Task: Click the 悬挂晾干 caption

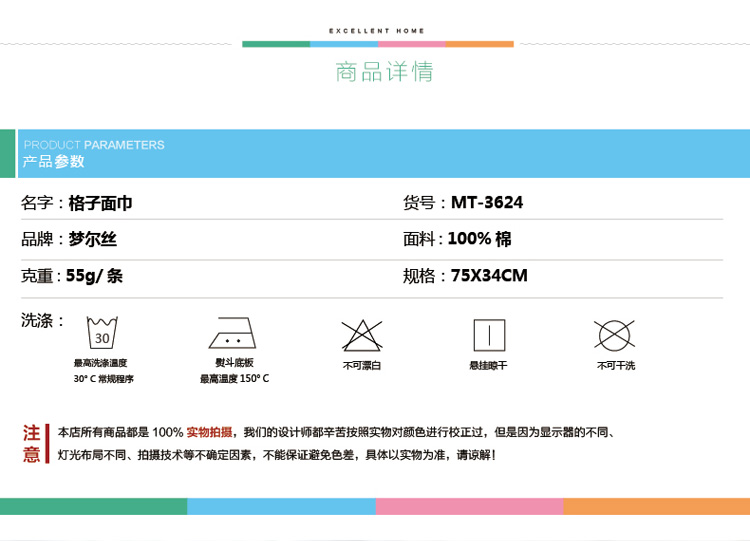Action: [x=488, y=365]
